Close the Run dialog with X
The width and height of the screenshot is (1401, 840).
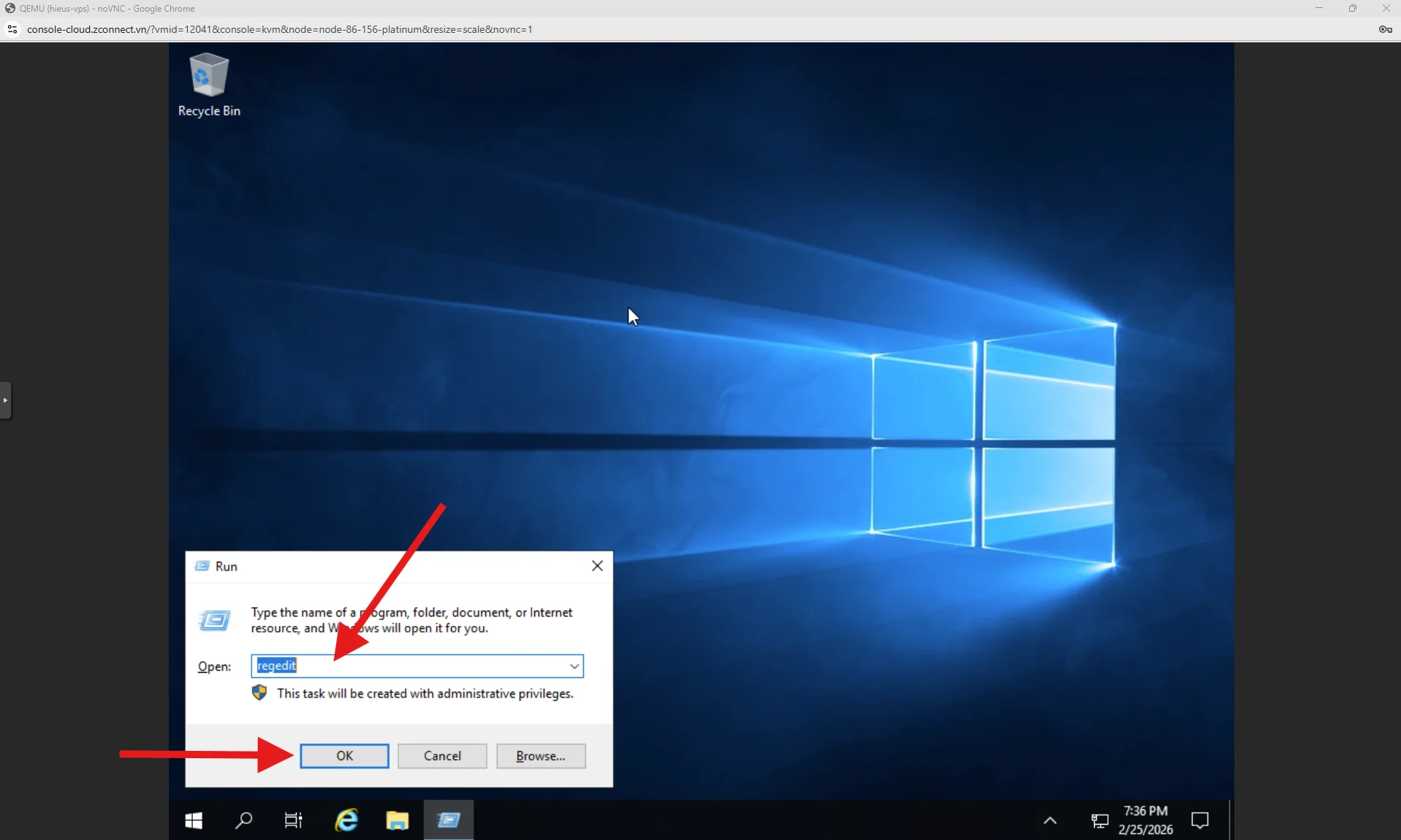597,566
